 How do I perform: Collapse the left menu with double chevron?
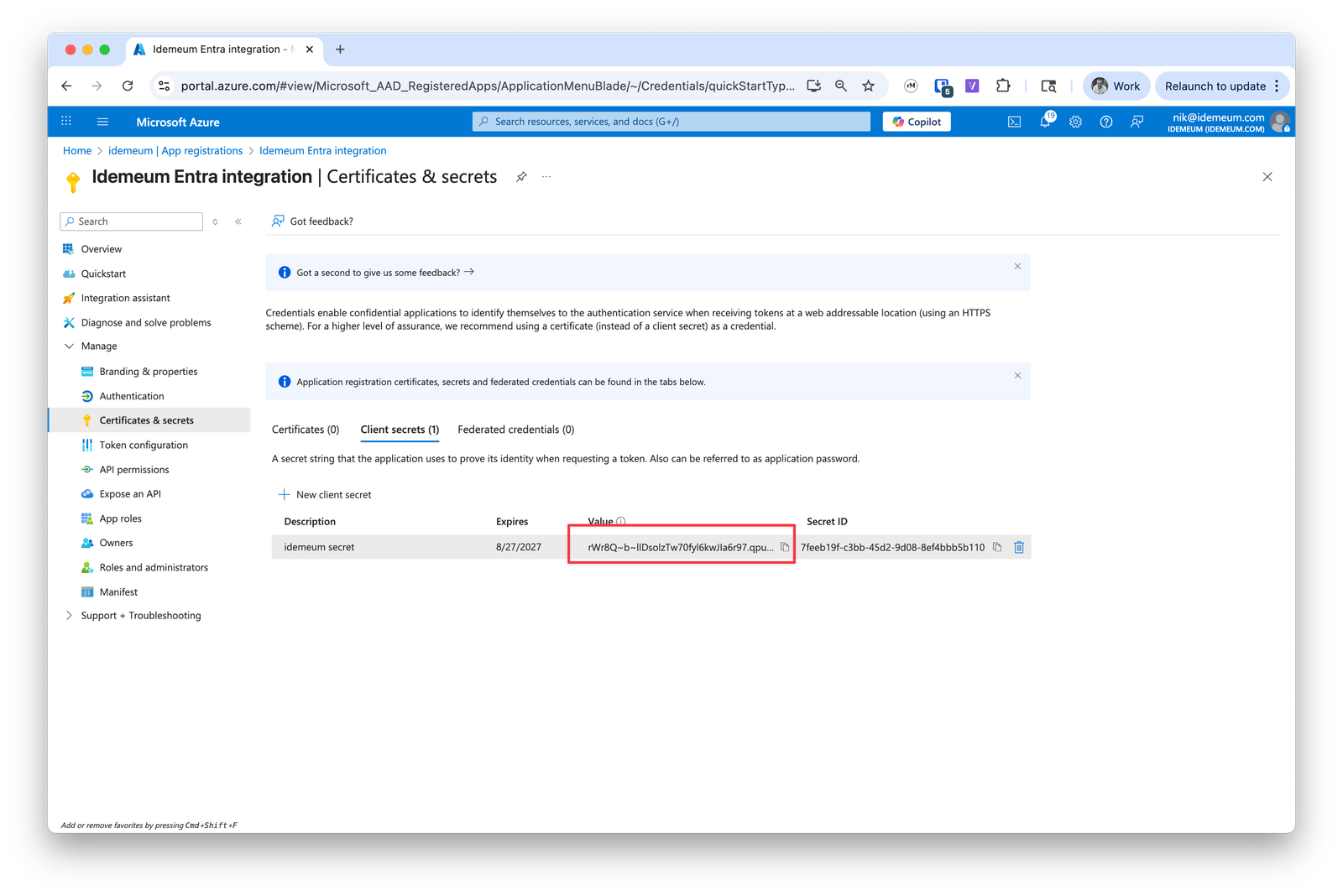238,221
